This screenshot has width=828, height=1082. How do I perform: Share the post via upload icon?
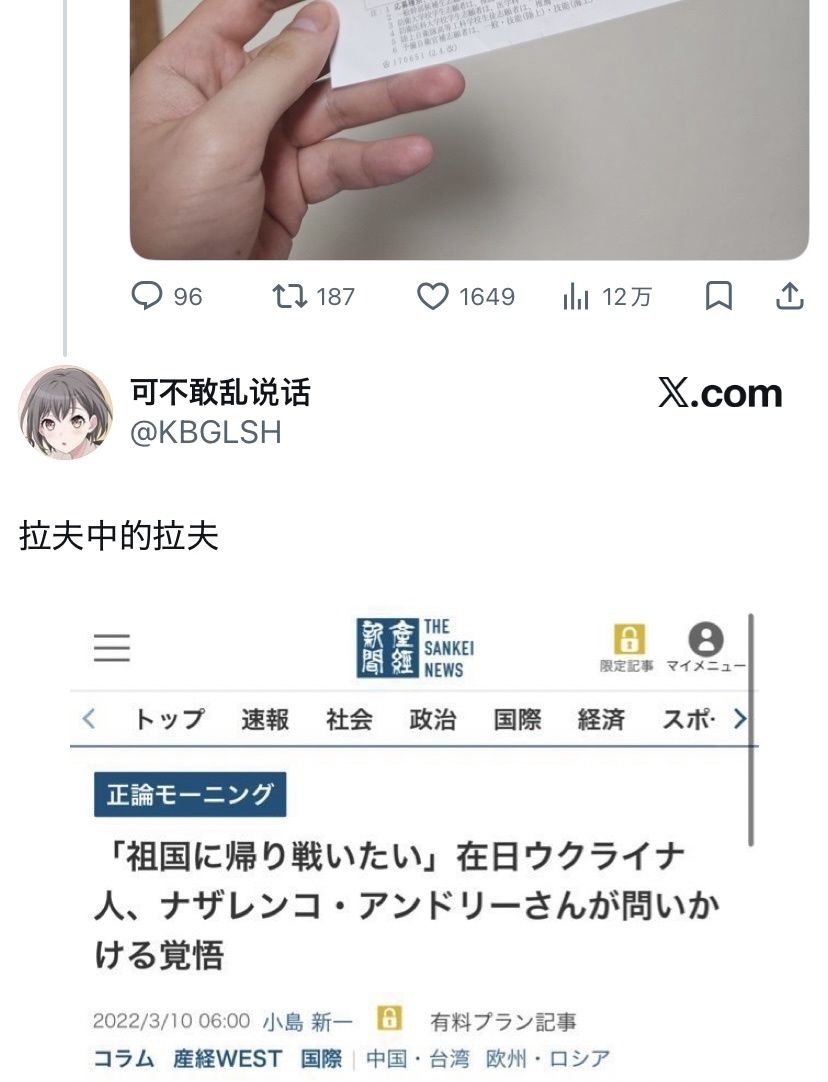point(789,296)
